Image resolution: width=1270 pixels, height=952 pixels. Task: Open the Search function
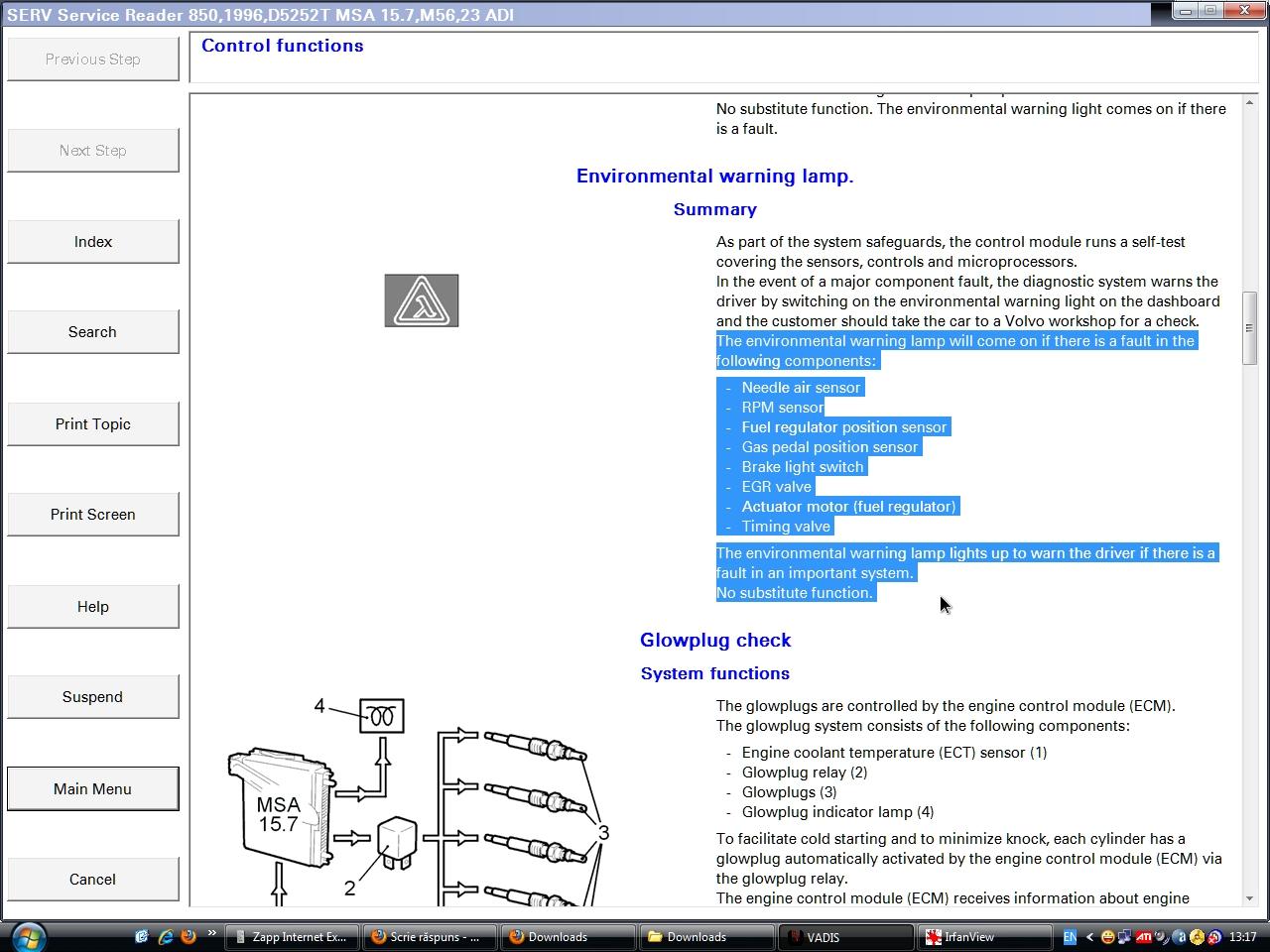(92, 332)
